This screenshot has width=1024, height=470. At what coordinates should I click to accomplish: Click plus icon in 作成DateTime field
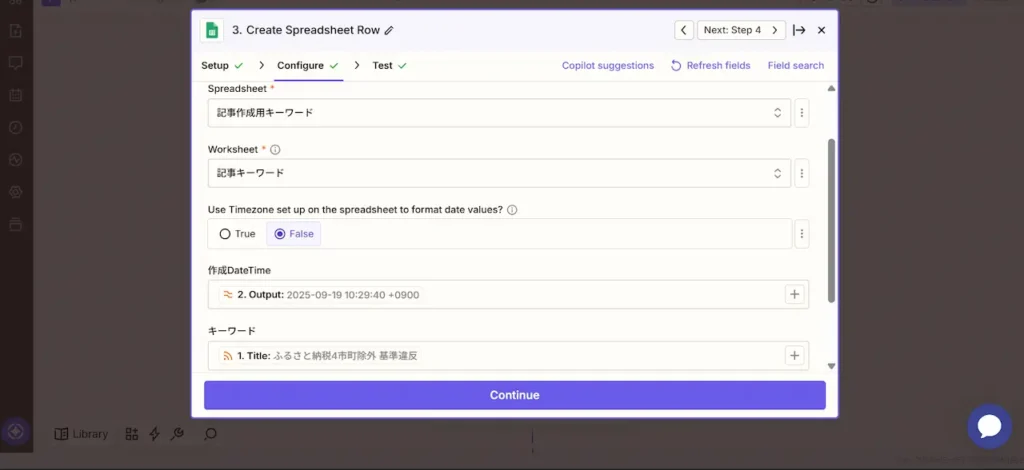(x=795, y=295)
